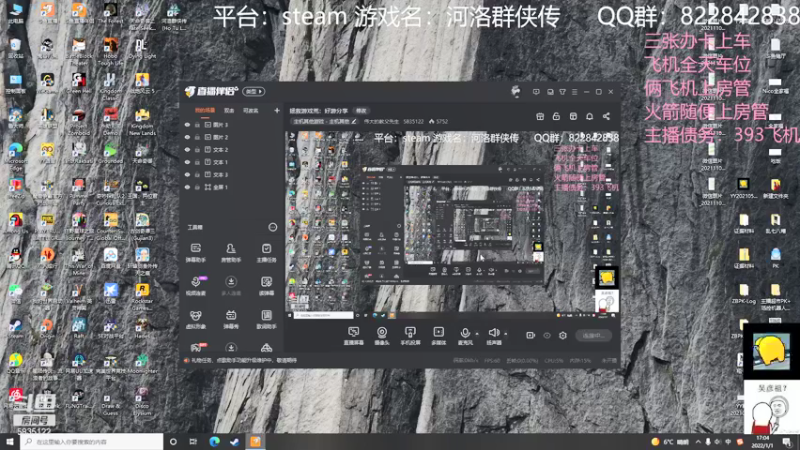Open the mail icon in title bar
Image resolution: width=800 pixels, height=450 pixels.
click(550, 92)
